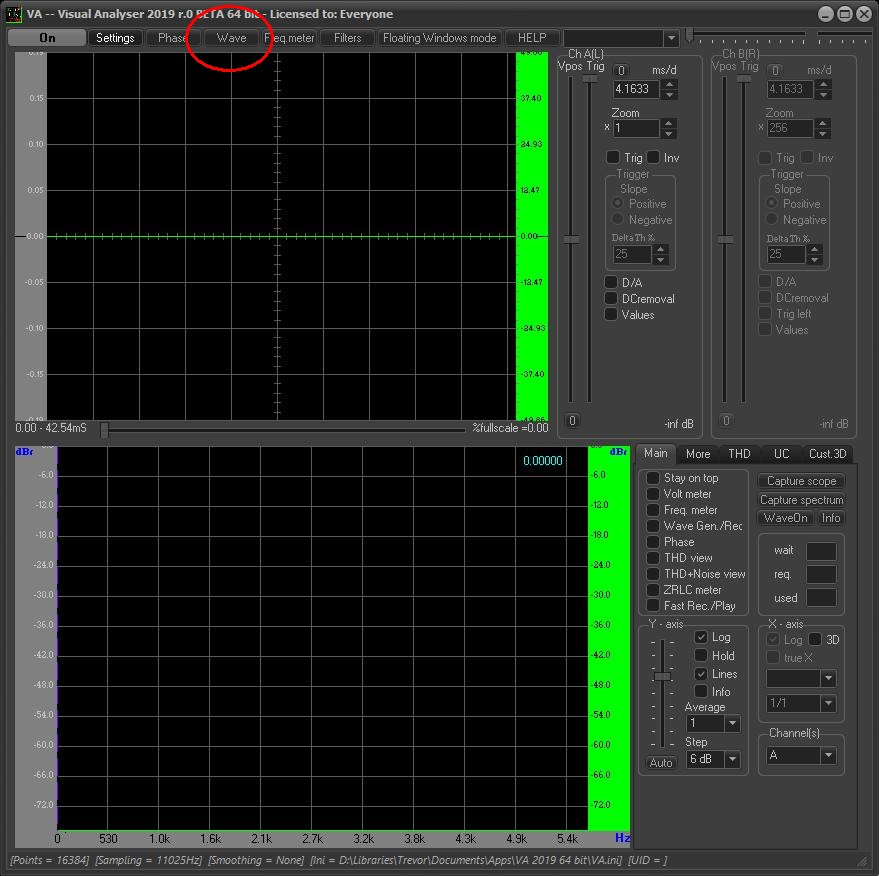
Task: Click Capture spectrum button
Action: (x=801, y=499)
